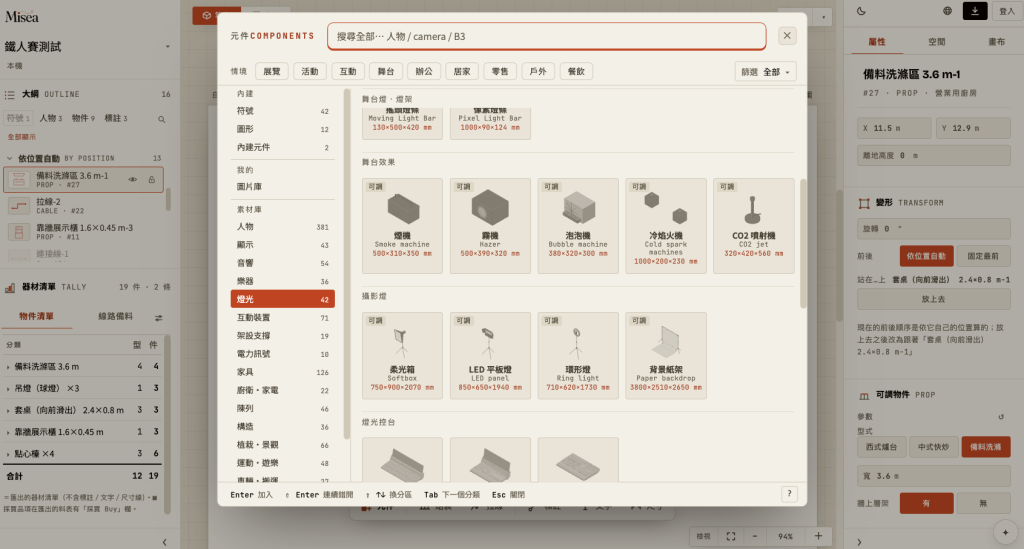This screenshot has width=1024, height=549.
Task: Open the 篩選 全部 filter dropdown
Action: [765, 72]
